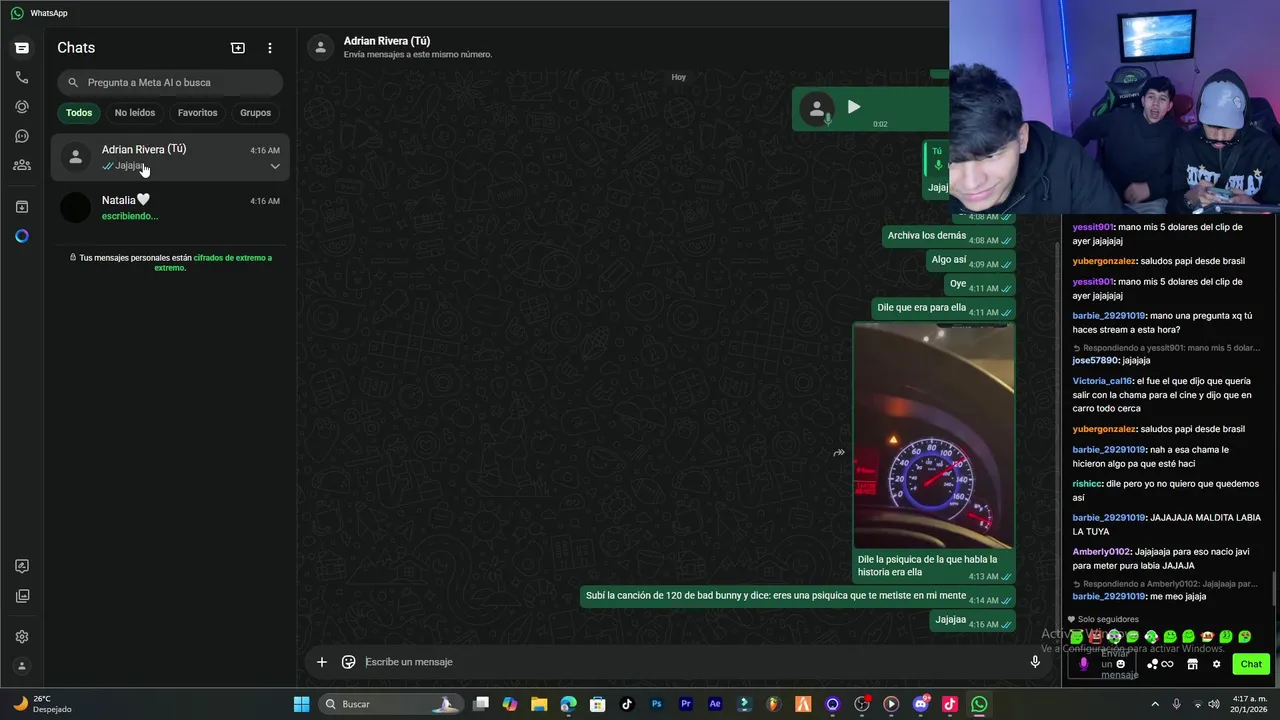Show hidden system tray icons chevron
Image resolution: width=1280 pixels, height=720 pixels.
[x=1155, y=704]
